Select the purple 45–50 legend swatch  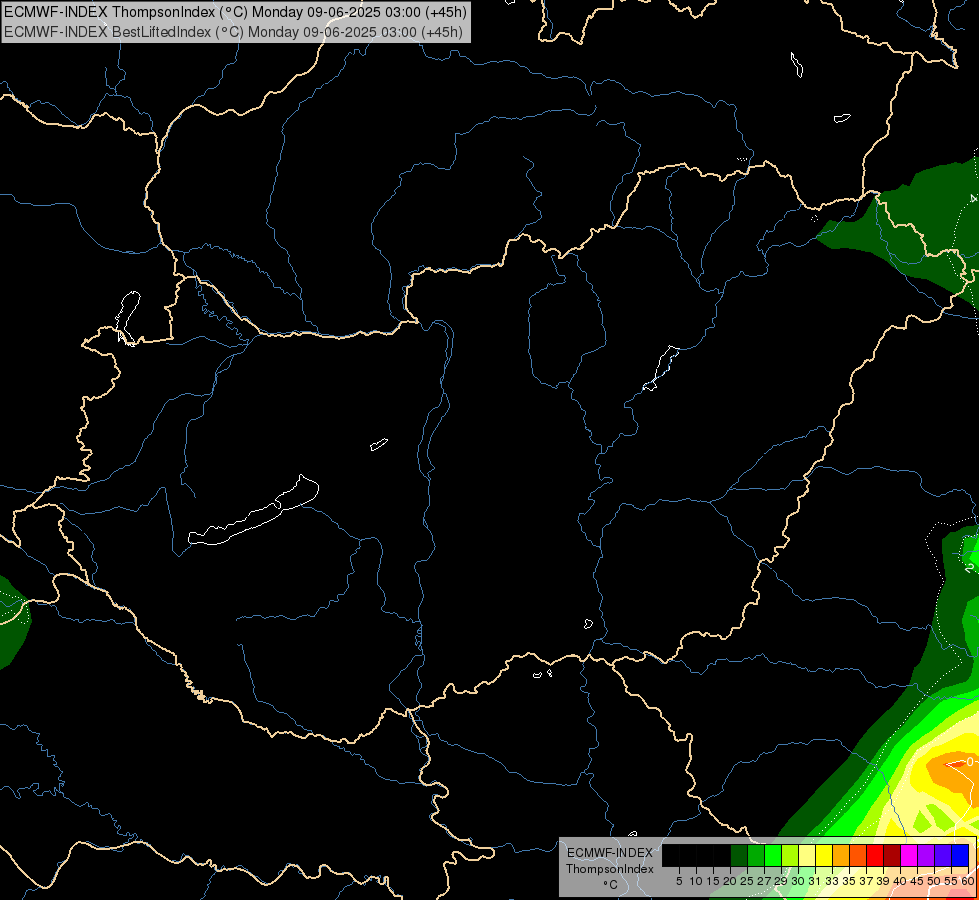(x=926, y=856)
